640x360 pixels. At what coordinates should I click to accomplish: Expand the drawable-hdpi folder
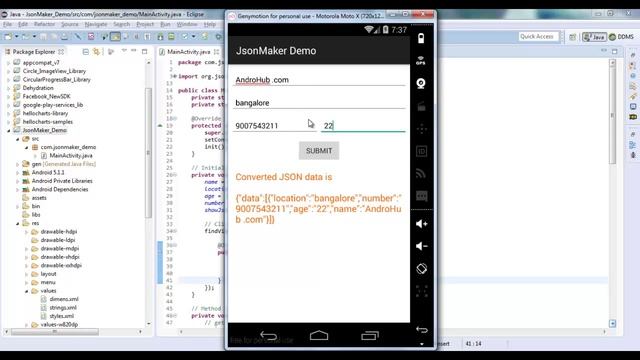tap(27, 232)
